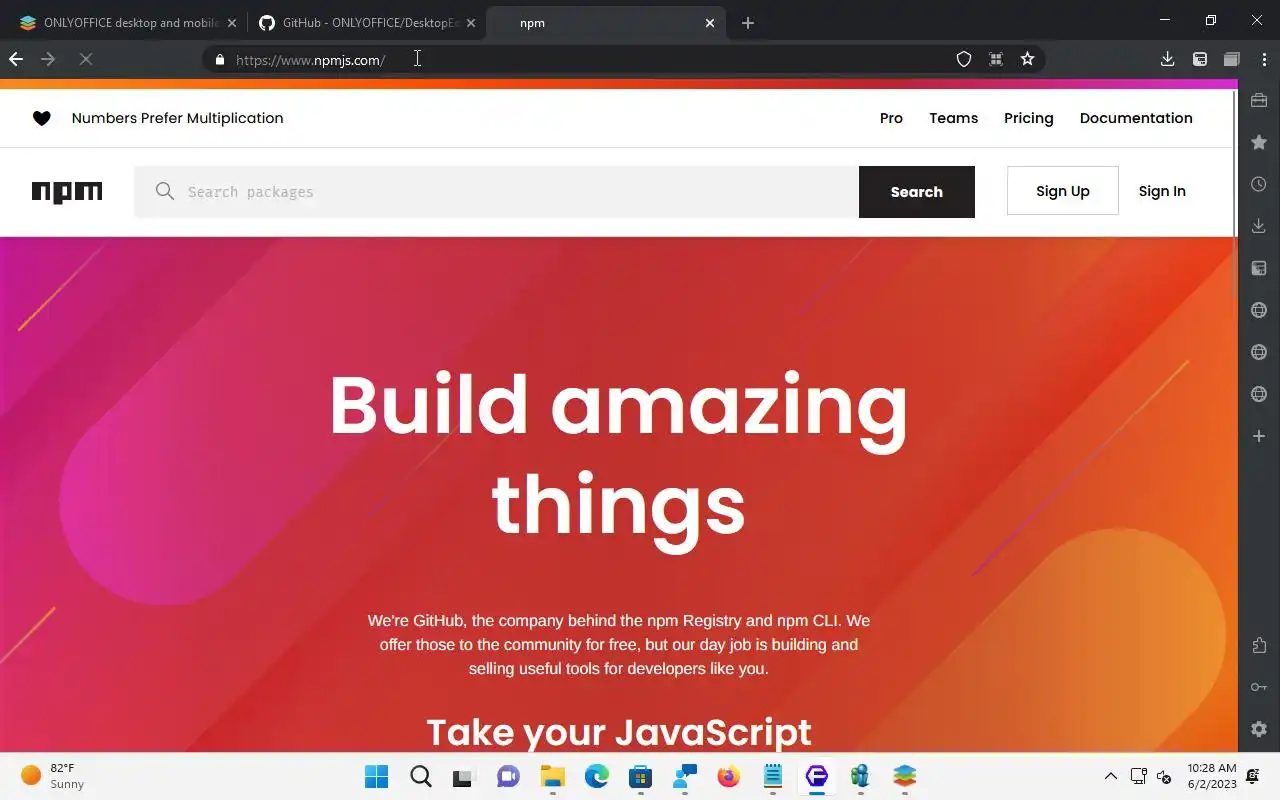Show site security lock info
Screen dimensions: 1280x800
(x=220, y=60)
